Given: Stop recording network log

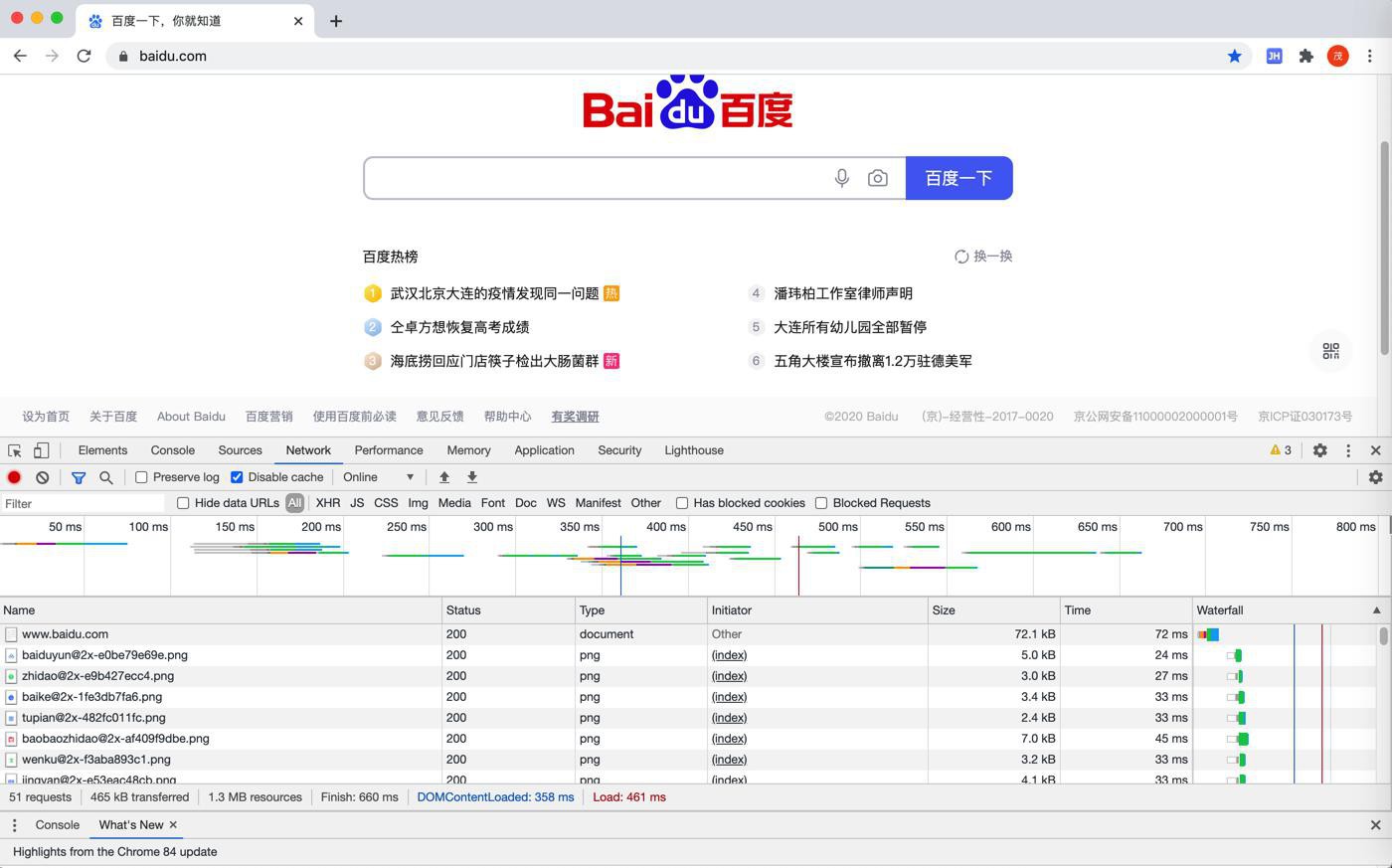Looking at the screenshot, I should click(14, 477).
